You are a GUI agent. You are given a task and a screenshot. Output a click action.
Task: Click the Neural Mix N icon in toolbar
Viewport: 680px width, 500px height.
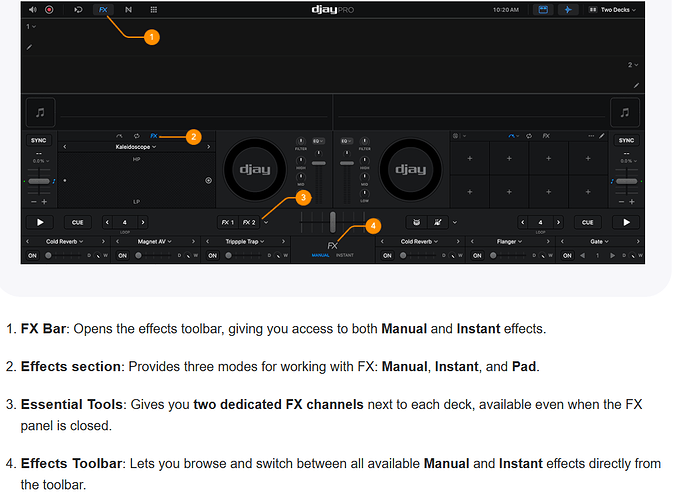(128, 10)
